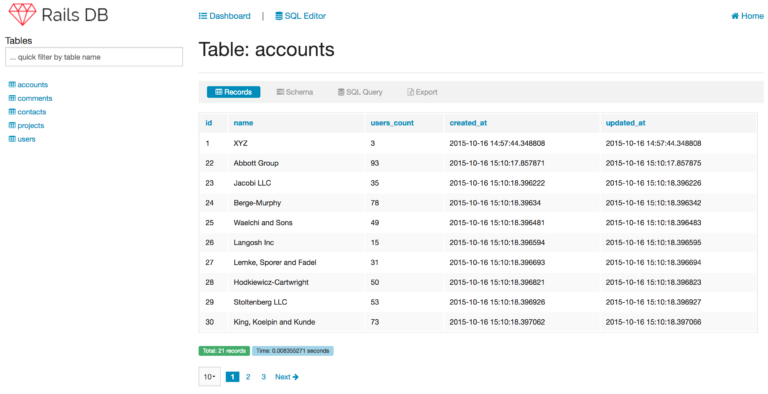
Task: Click the Next page arrow link
Action: coord(287,377)
